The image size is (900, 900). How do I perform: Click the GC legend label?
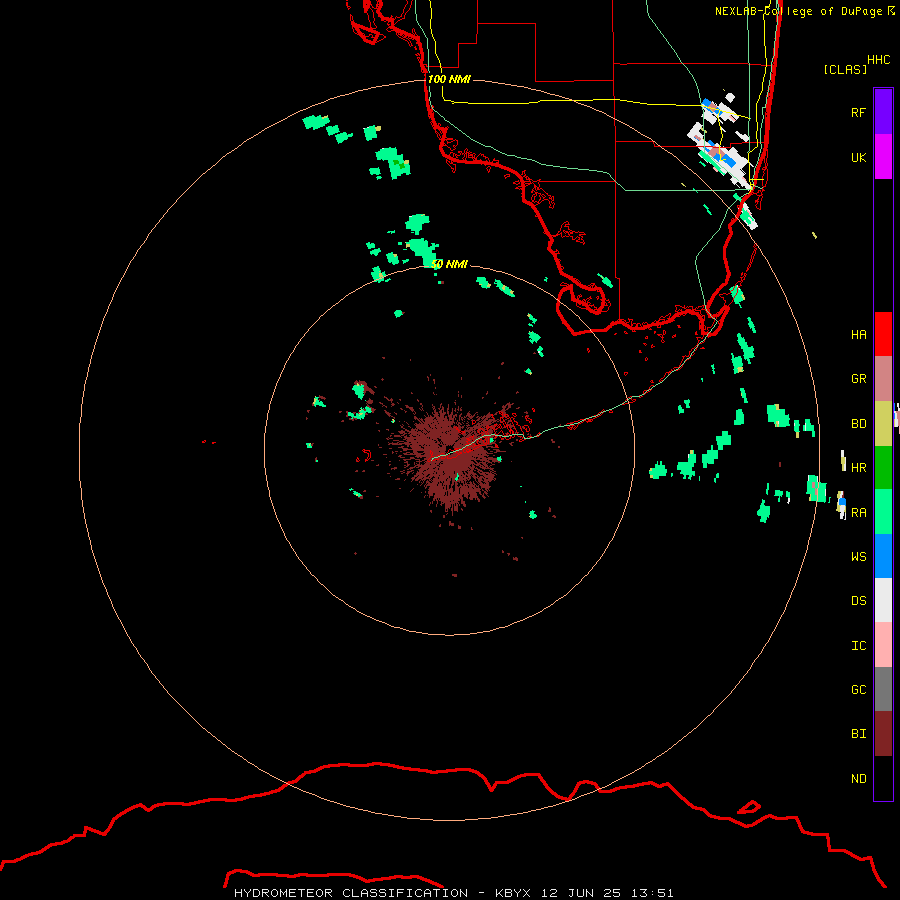(x=858, y=689)
